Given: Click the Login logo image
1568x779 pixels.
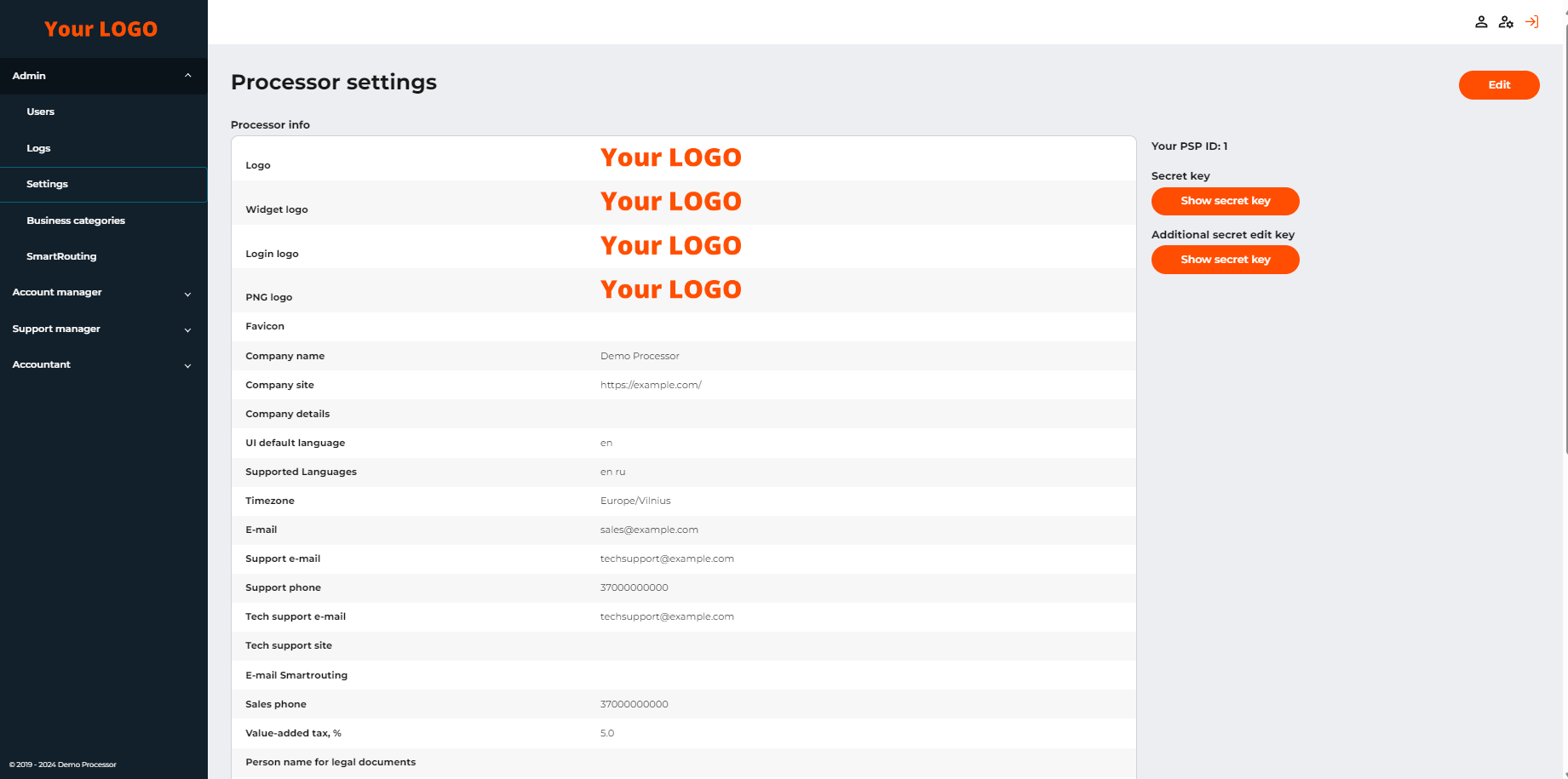Looking at the screenshot, I should (x=670, y=246).
